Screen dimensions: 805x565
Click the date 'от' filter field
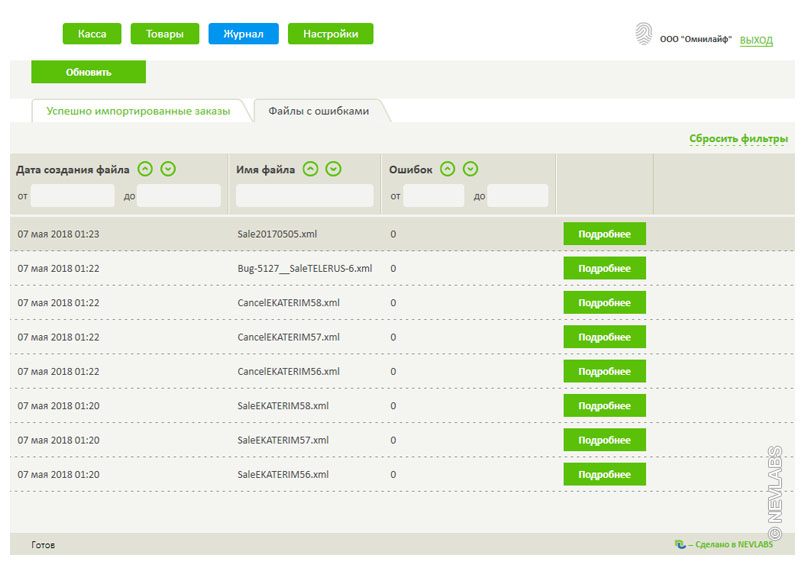pos(72,196)
